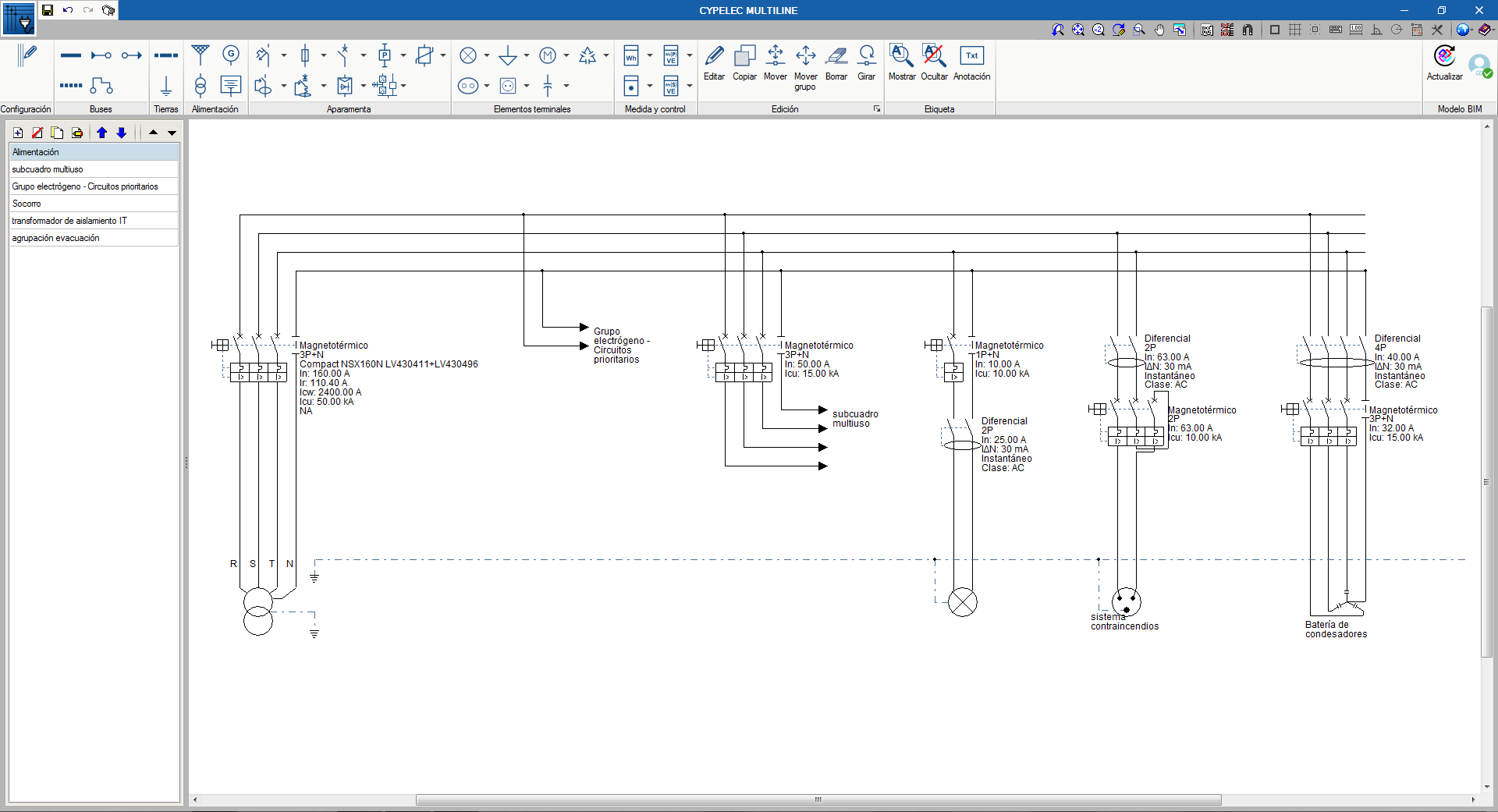Click the earth ground symbol in Tierras
This screenshot has width=1498, height=812.
coord(165,85)
